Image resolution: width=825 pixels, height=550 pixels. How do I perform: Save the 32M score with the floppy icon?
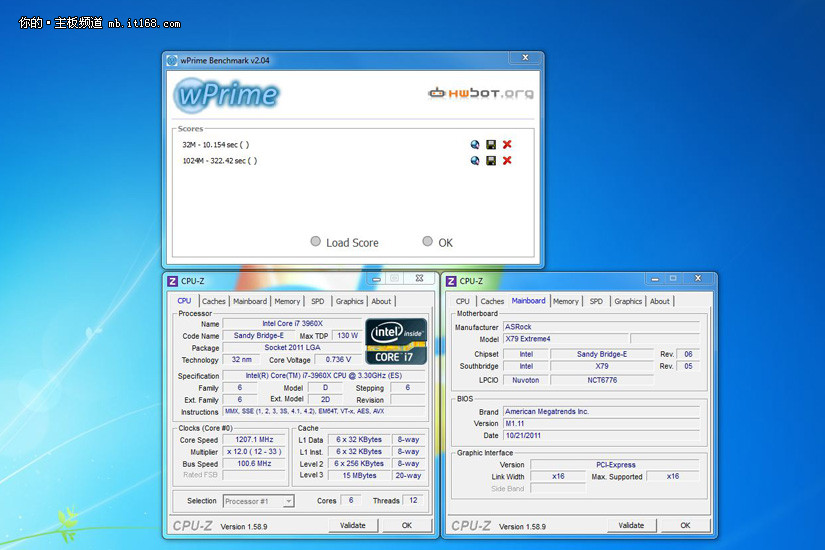(491, 145)
